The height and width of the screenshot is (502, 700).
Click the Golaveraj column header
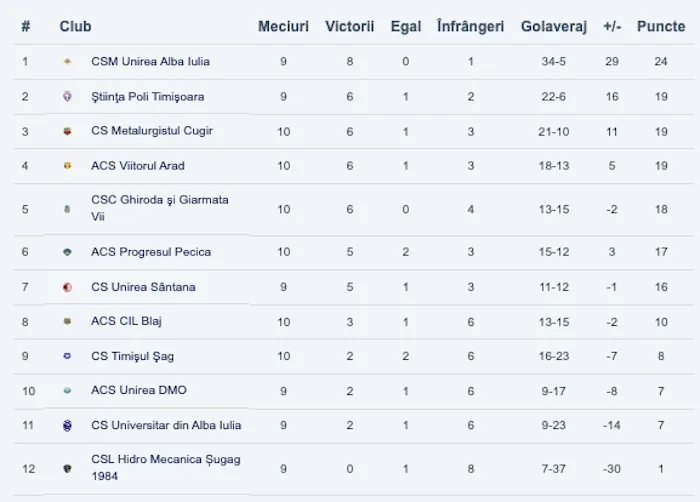pyautogui.click(x=553, y=26)
